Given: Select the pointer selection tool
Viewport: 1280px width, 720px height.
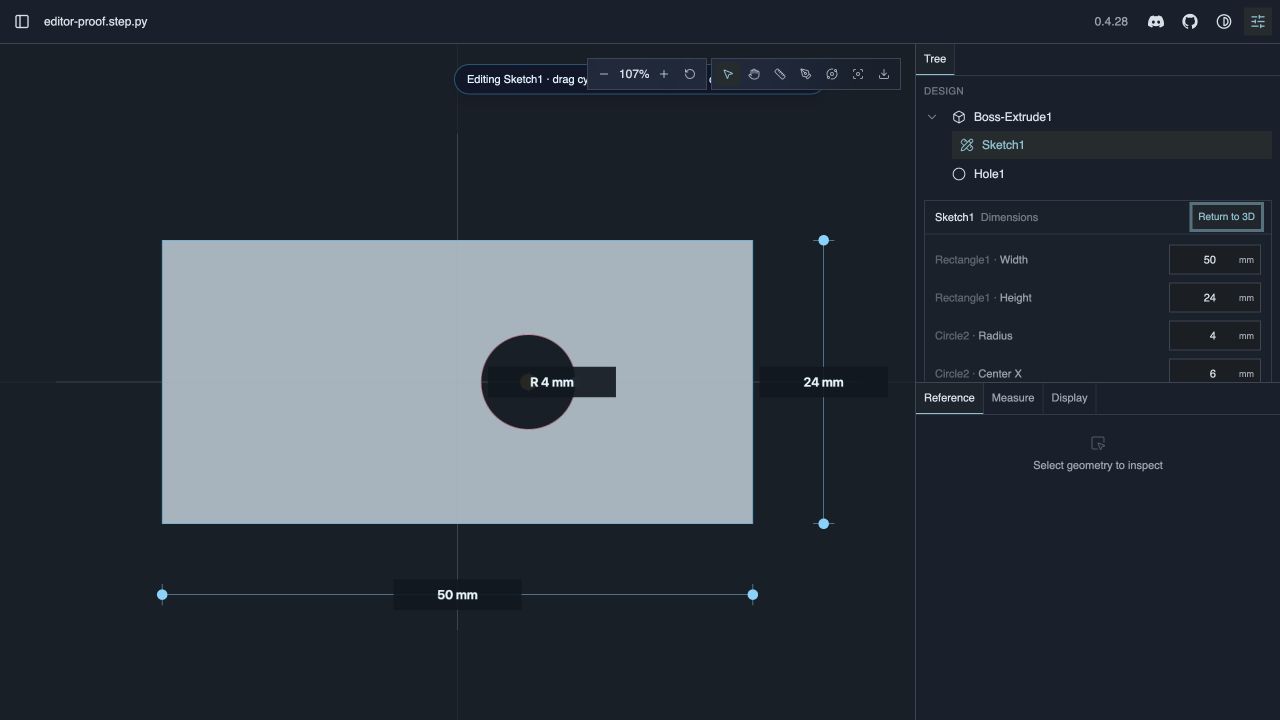Looking at the screenshot, I should pyautogui.click(x=728, y=74).
